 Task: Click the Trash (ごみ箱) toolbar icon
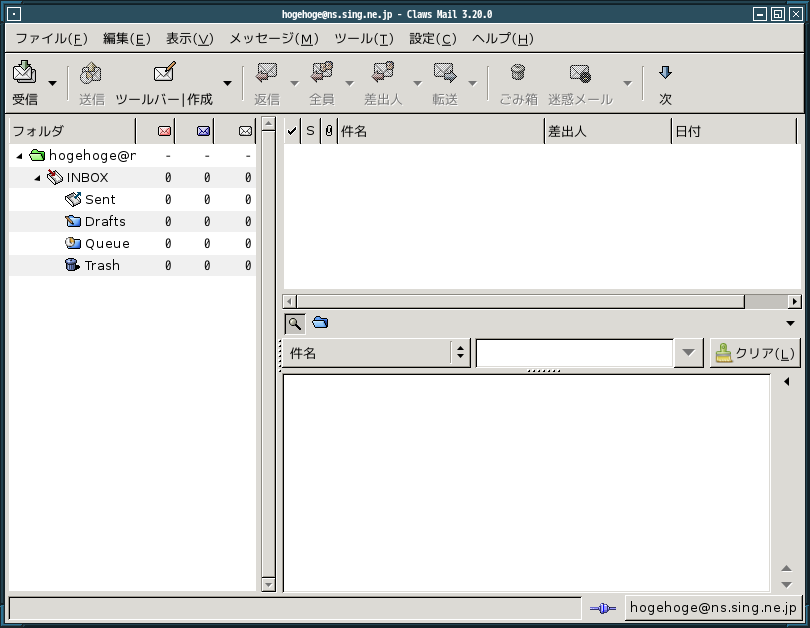pyautogui.click(x=518, y=74)
